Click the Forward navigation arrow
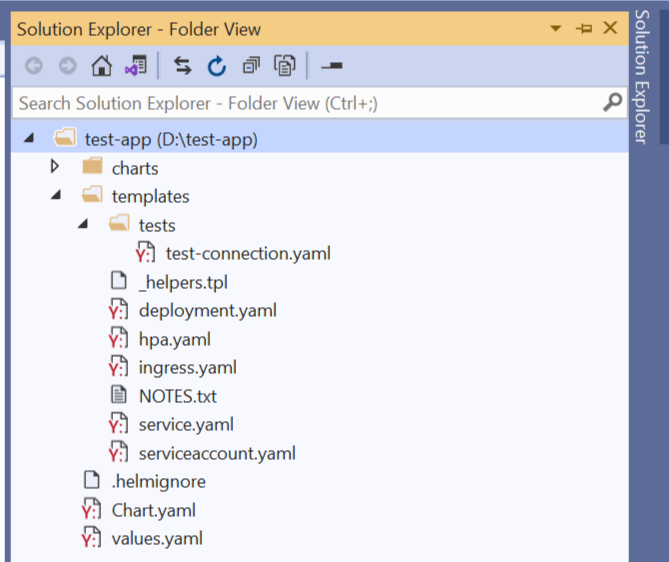669x562 pixels. tap(67, 66)
